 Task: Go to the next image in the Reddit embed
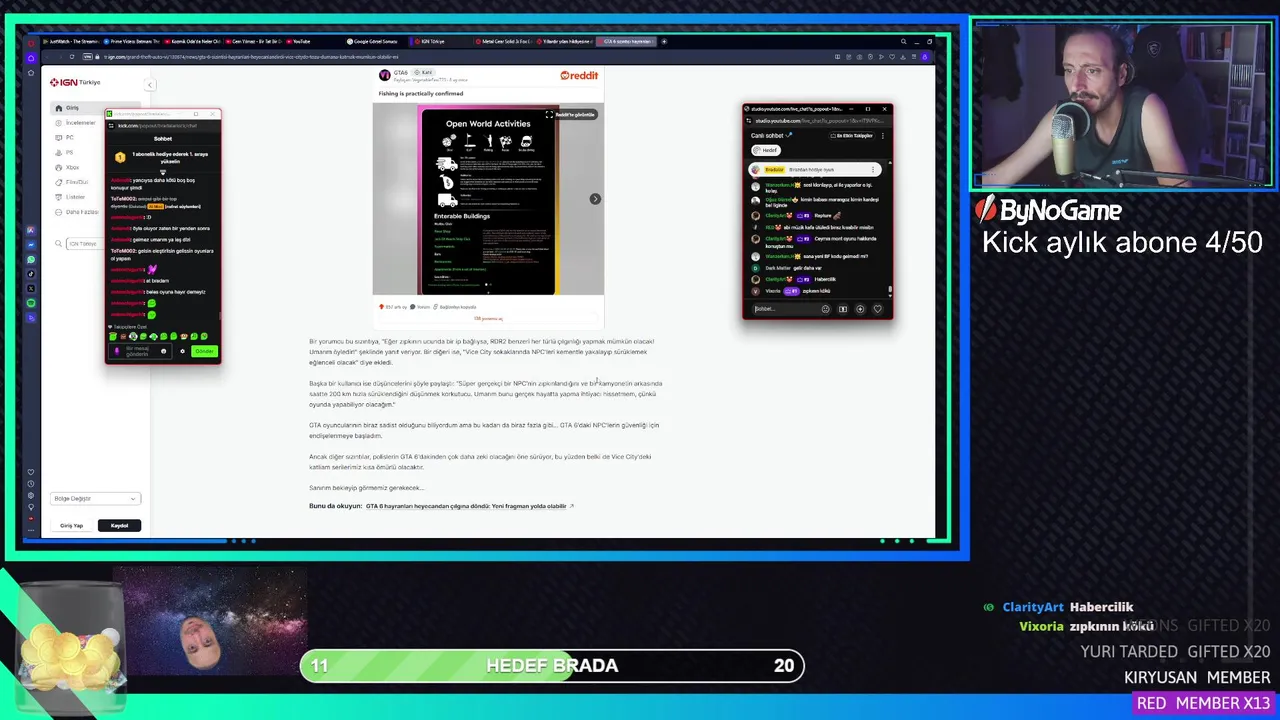(595, 199)
